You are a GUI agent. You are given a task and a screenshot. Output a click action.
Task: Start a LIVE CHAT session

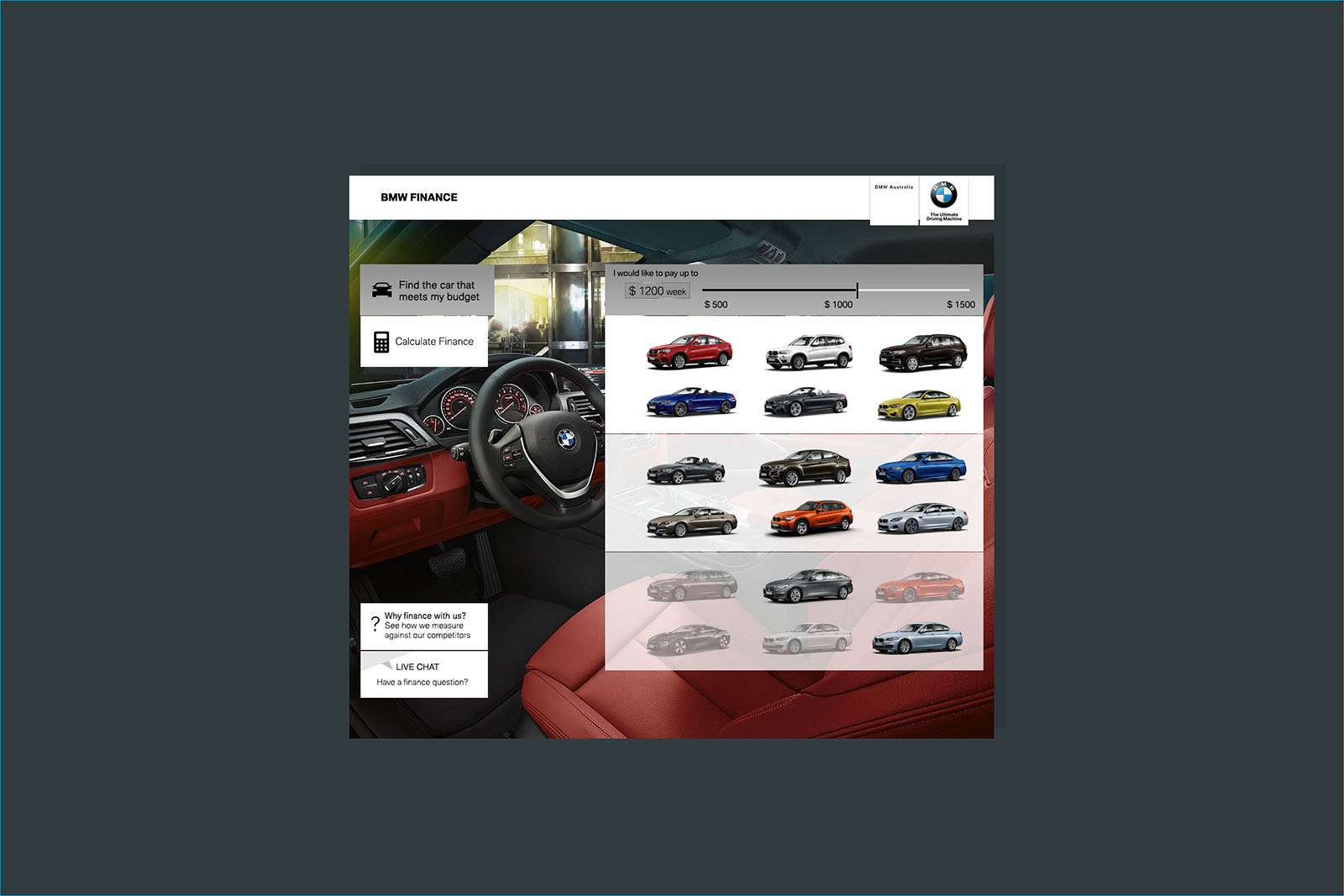coord(424,674)
